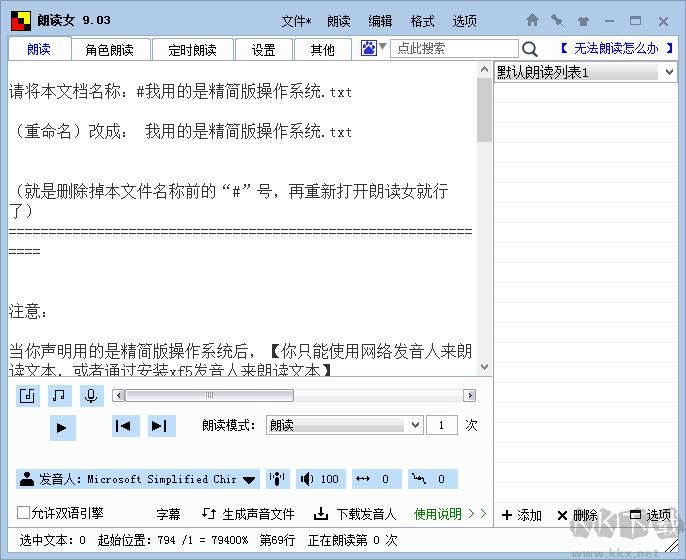Click the volume 100 speaker button
686x560 pixels.
(321, 479)
